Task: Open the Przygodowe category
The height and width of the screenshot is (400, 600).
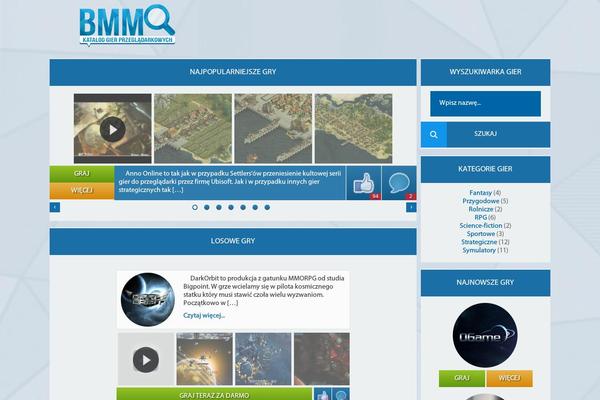Action: [481, 201]
